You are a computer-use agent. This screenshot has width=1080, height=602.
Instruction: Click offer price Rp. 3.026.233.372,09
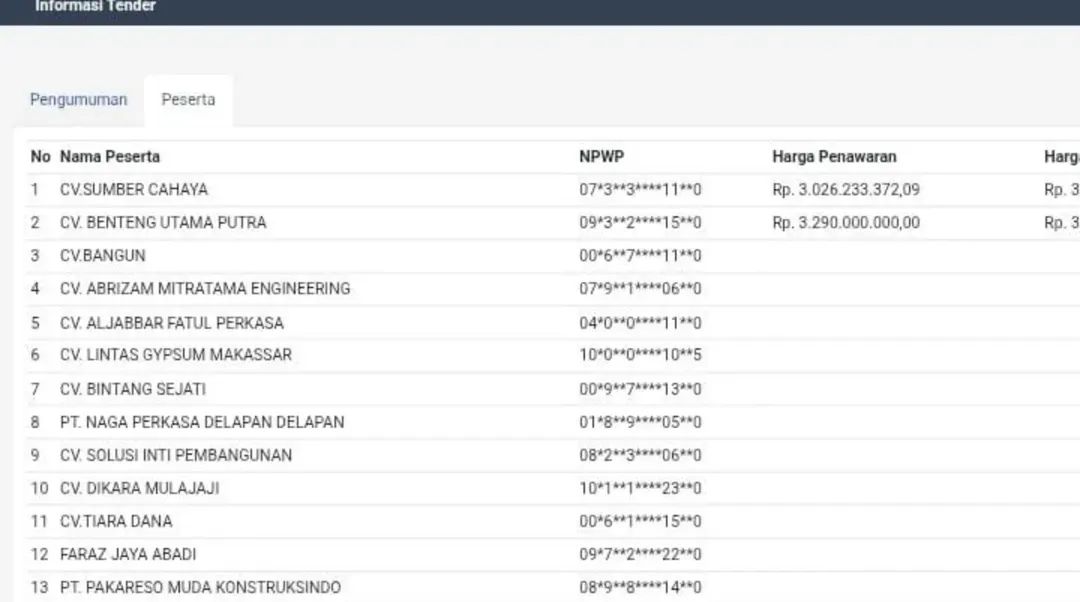point(846,189)
